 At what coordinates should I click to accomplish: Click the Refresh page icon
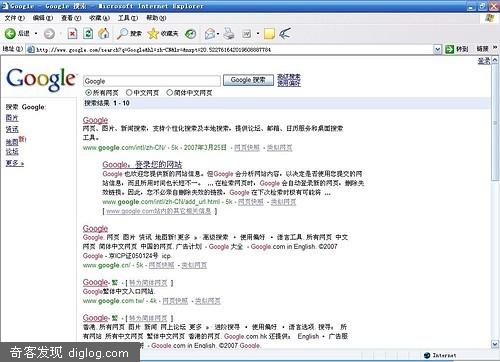coord(88,33)
